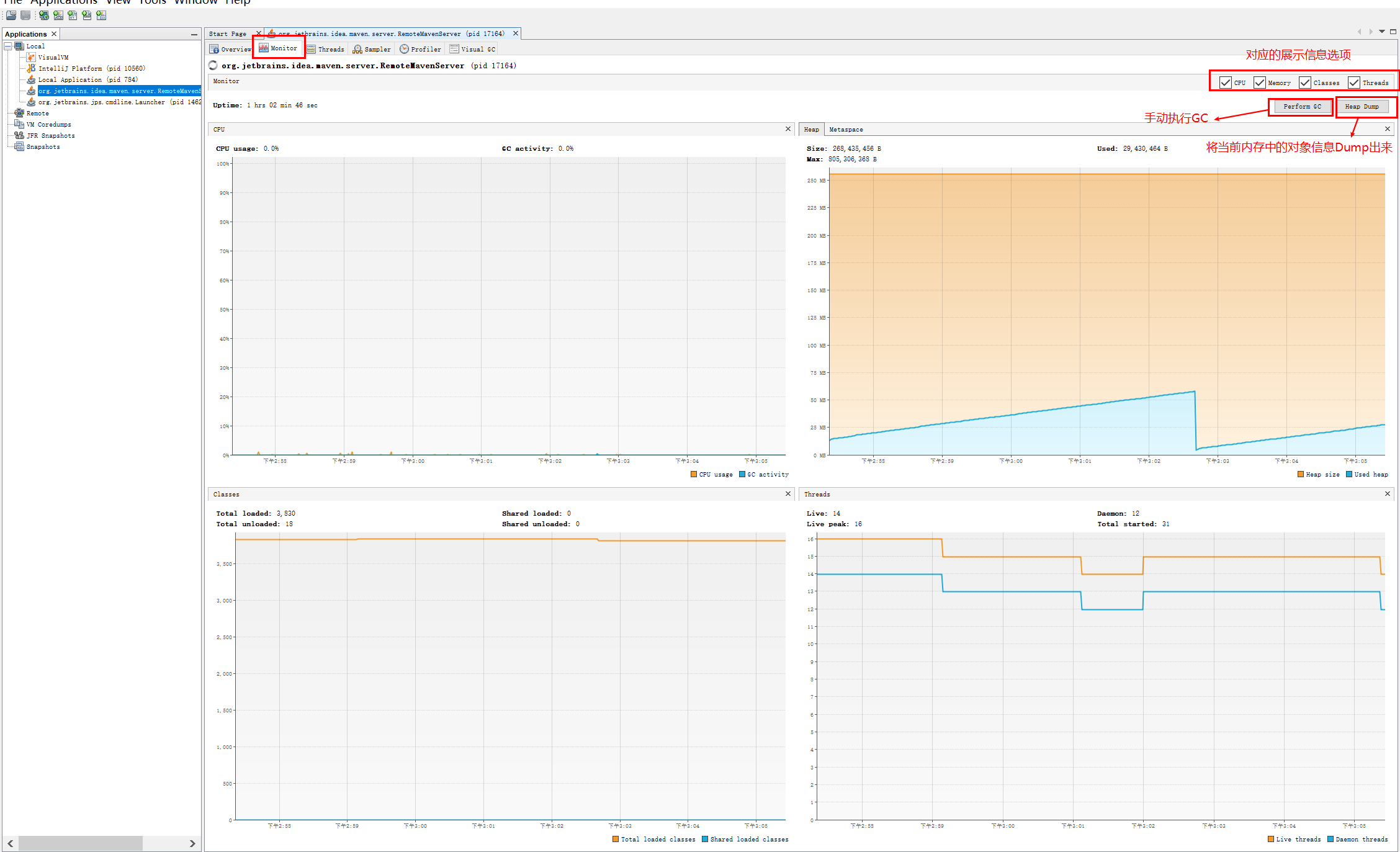Toggle the CPU checkbox

[x=1226, y=83]
